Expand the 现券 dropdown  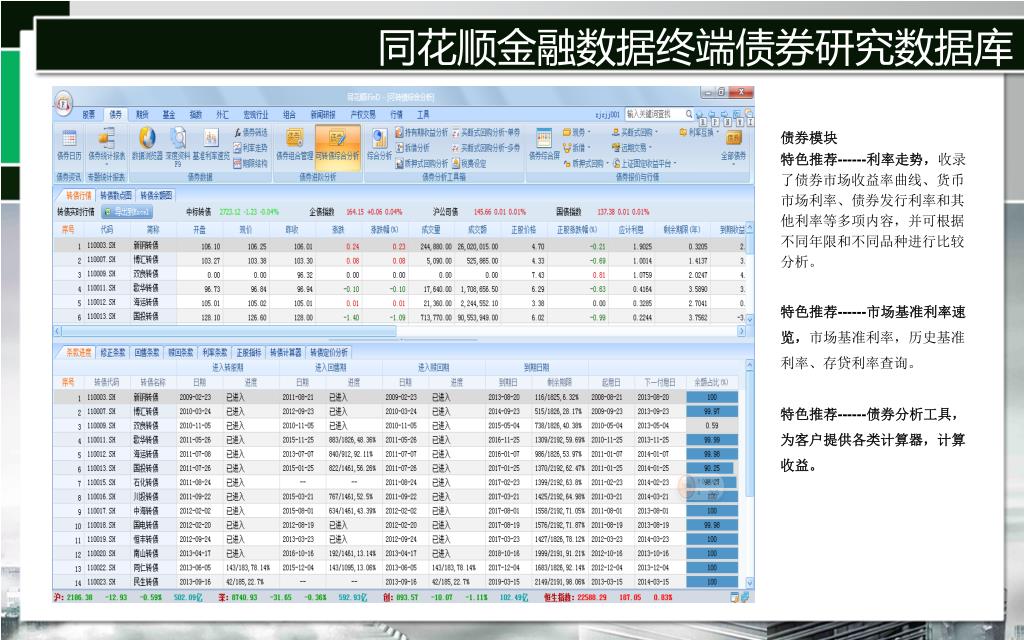point(578,133)
